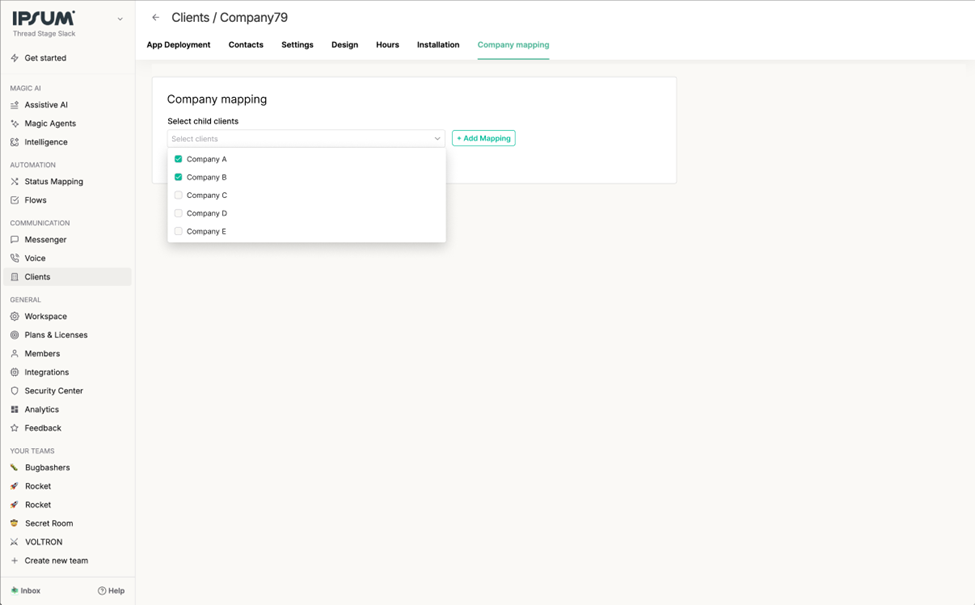This screenshot has width=975, height=605.
Task: Click the Workspace gear icon
Action: [x=14, y=316]
